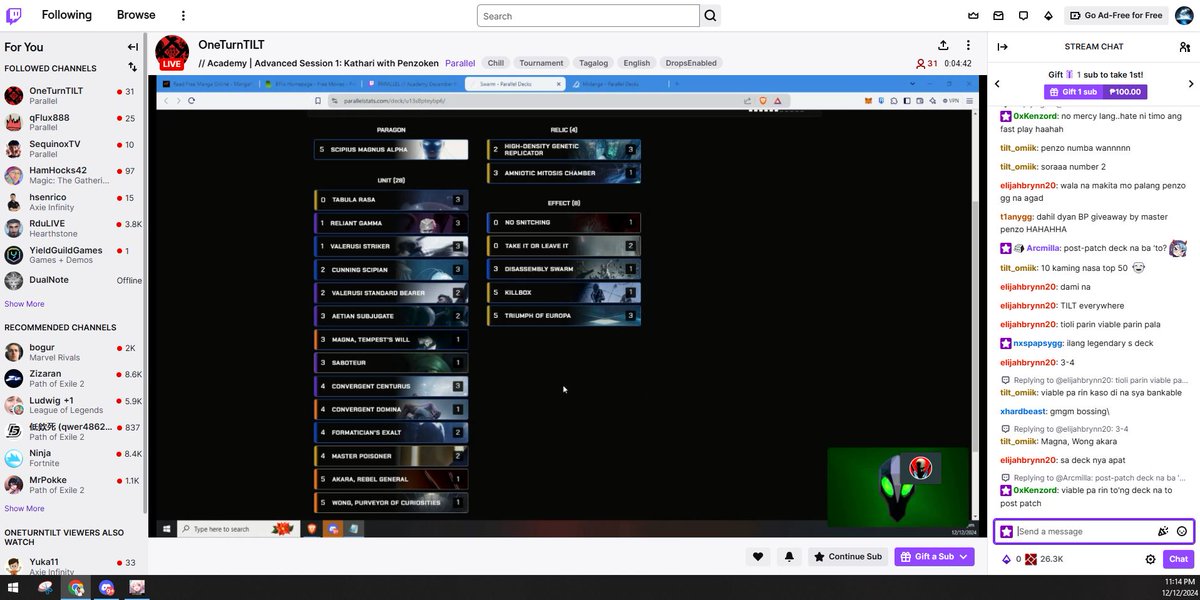Open the three-dot more menu beside Browse
The height and width of the screenshot is (600, 1200).
pyautogui.click(x=183, y=16)
